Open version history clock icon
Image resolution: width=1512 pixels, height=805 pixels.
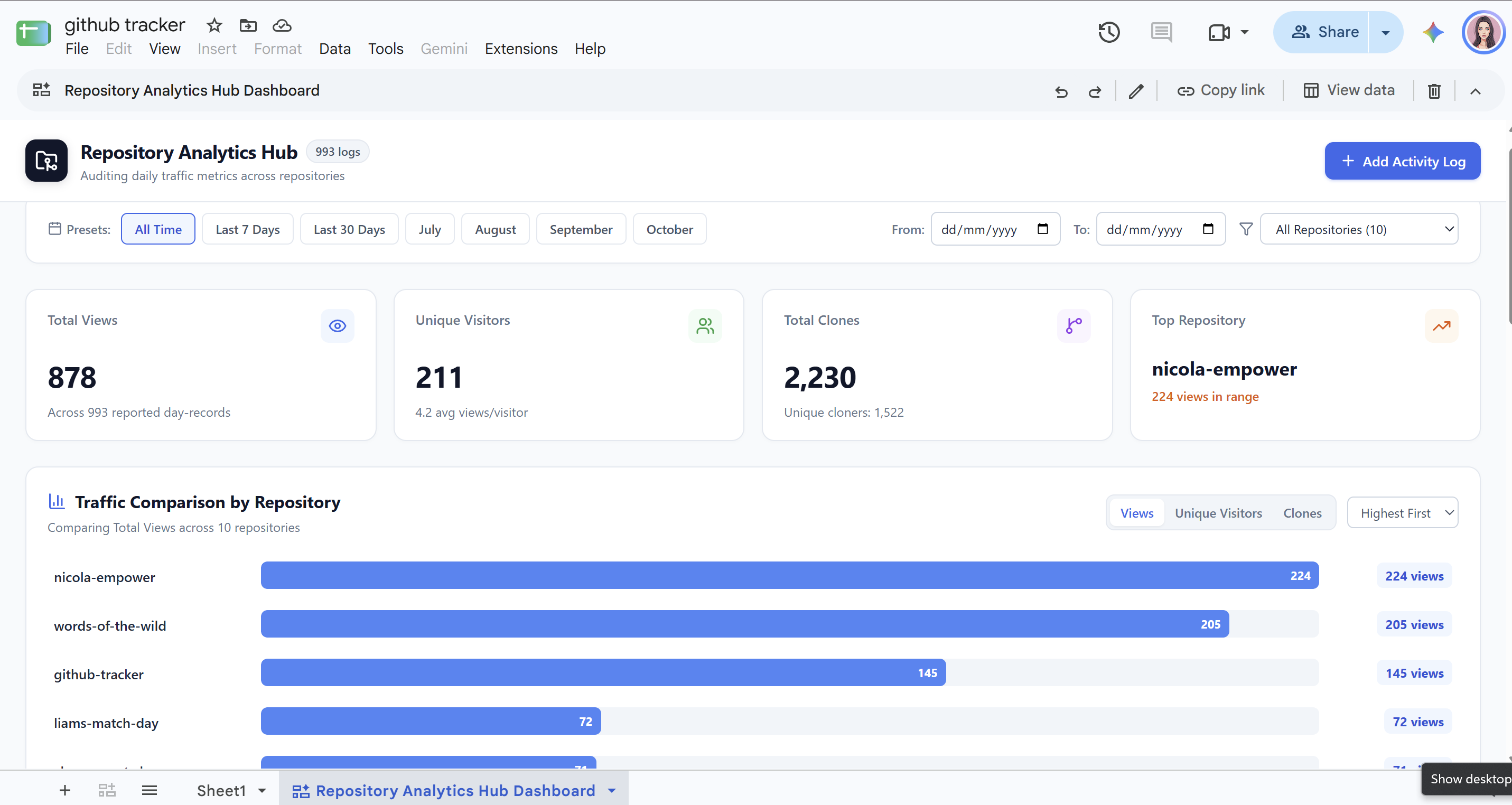pyautogui.click(x=1109, y=32)
